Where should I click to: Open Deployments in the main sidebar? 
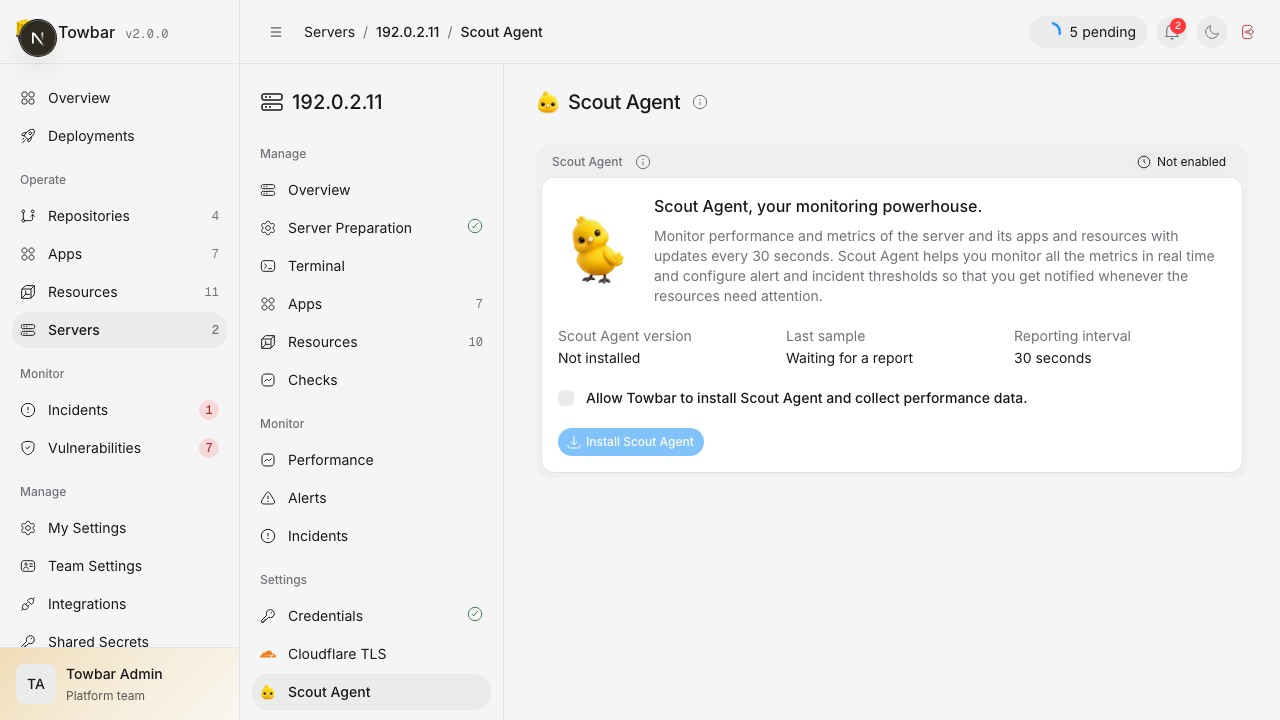pyautogui.click(x=119, y=136)
